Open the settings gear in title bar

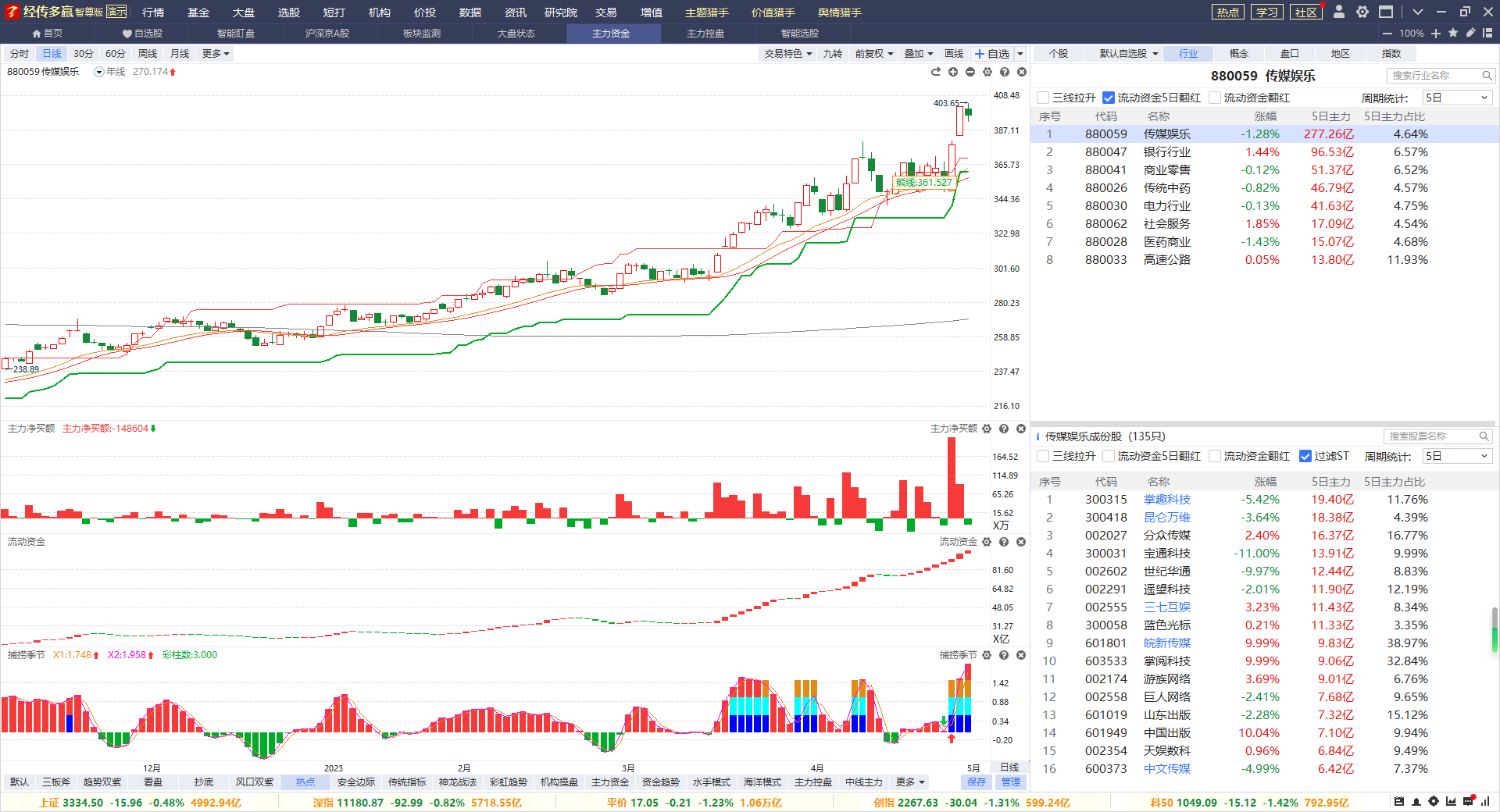click(1362, 12)
